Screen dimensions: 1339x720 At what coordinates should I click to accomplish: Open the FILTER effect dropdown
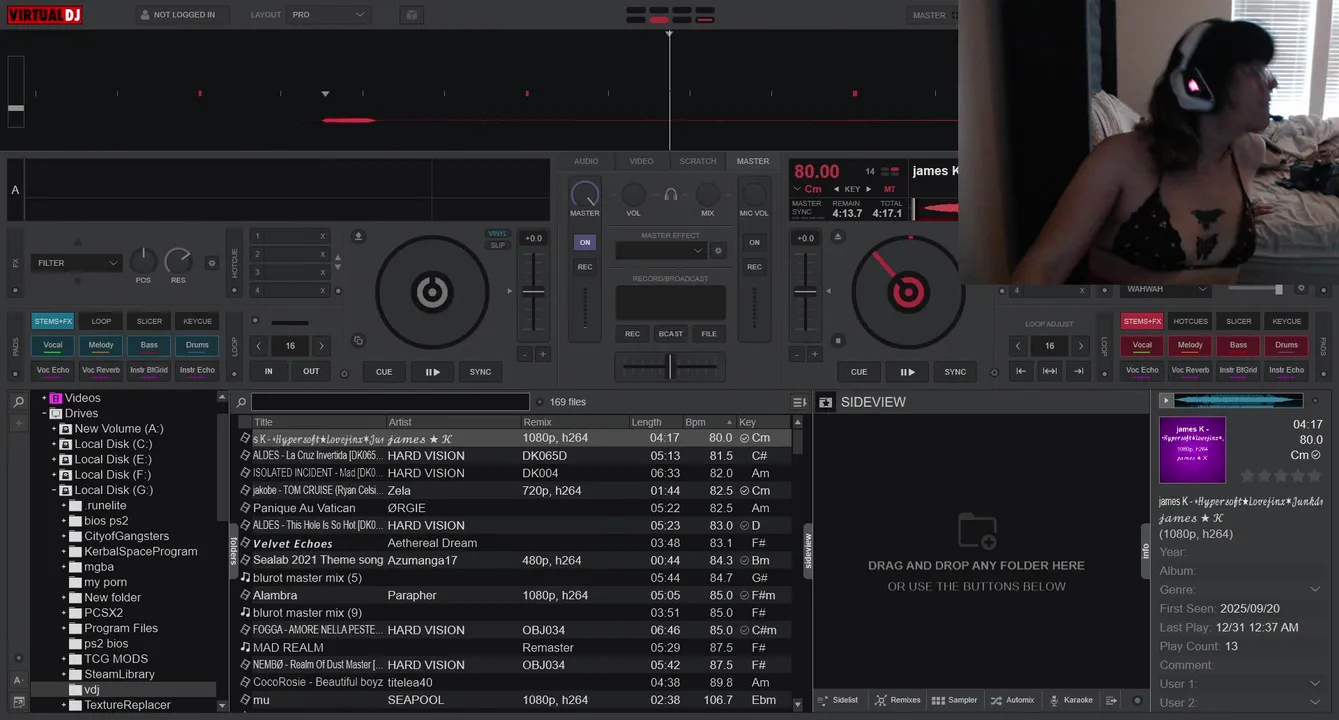(77, 263)
